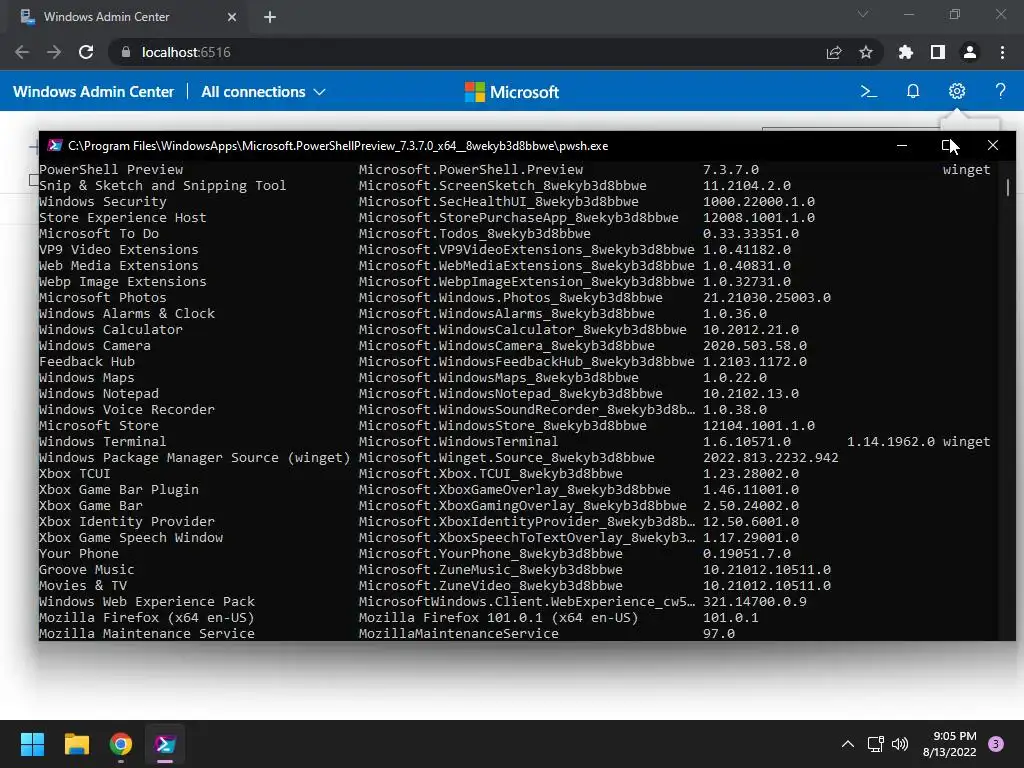Share this page from address bar
1024x768 pixels.
pos(834,52)
